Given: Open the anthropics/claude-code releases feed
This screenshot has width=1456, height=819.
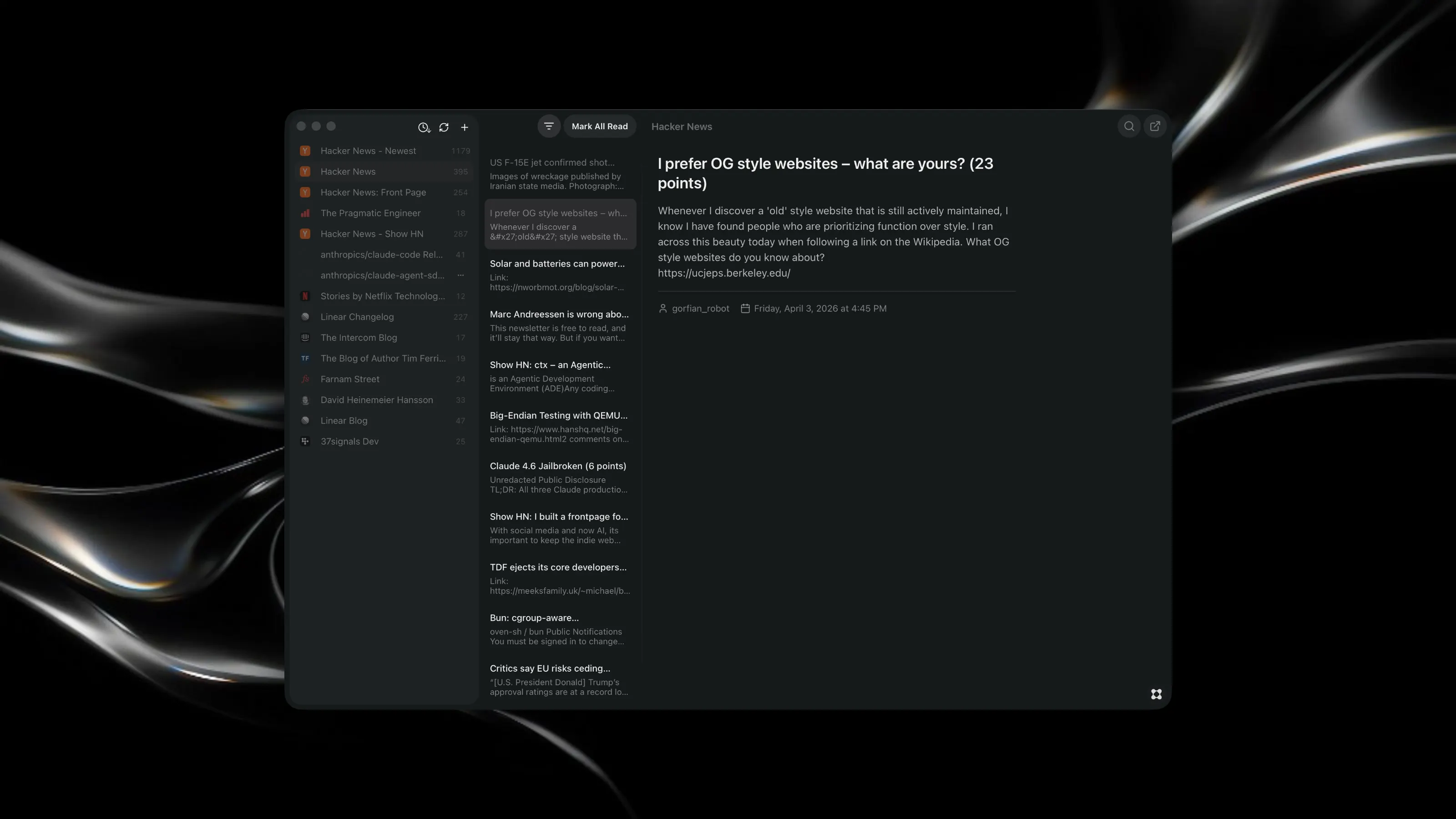Looking at the screenshot, I should tap(384, 254).
